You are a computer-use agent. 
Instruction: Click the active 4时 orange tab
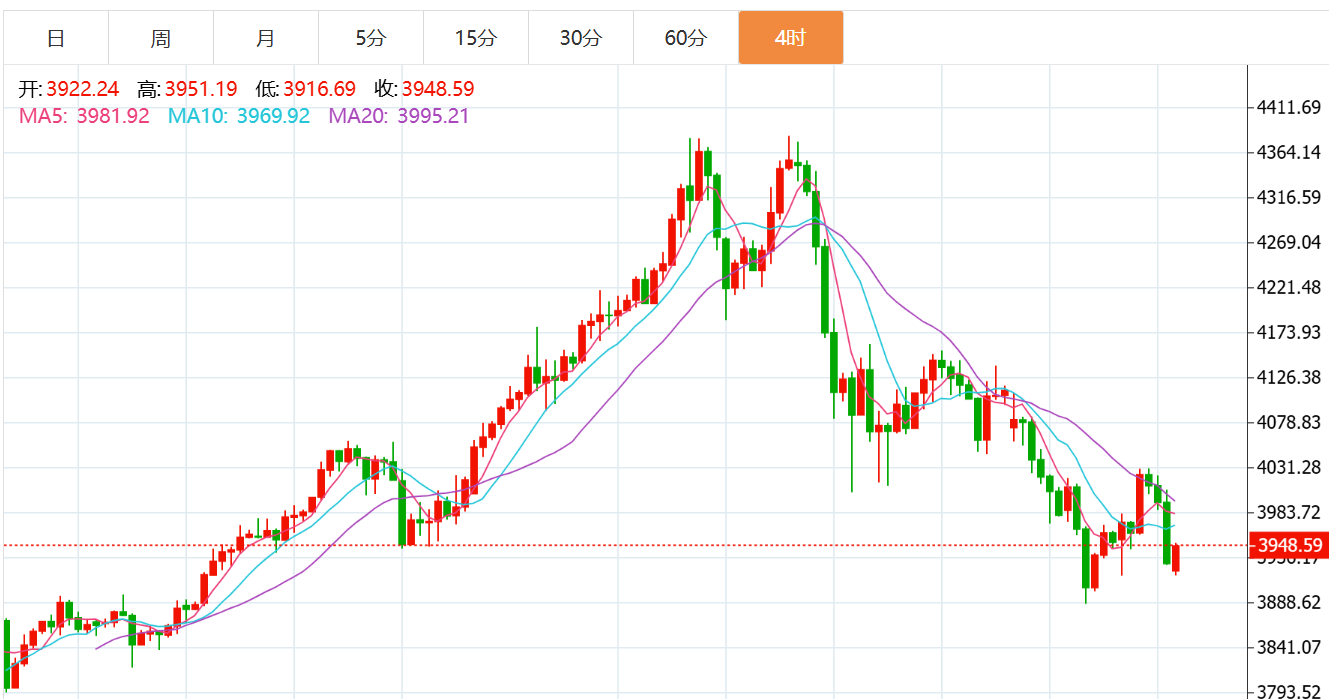click(791, 38)
